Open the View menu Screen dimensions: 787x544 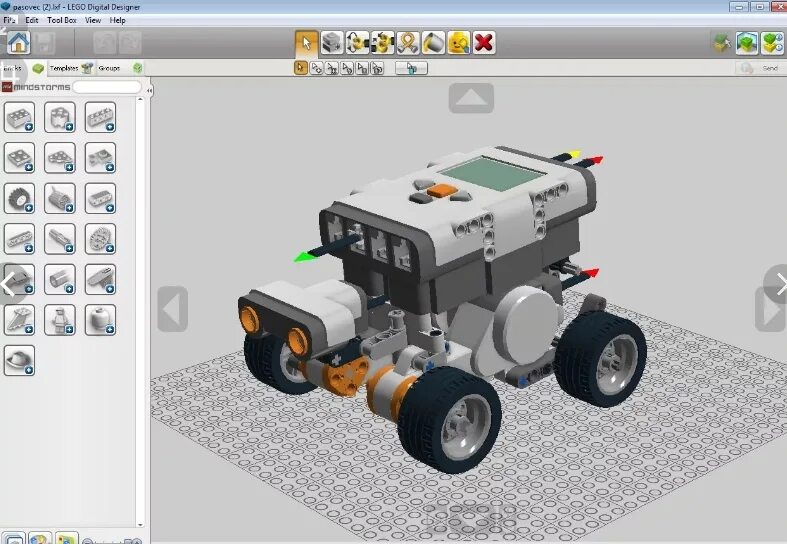coord(93,20)
